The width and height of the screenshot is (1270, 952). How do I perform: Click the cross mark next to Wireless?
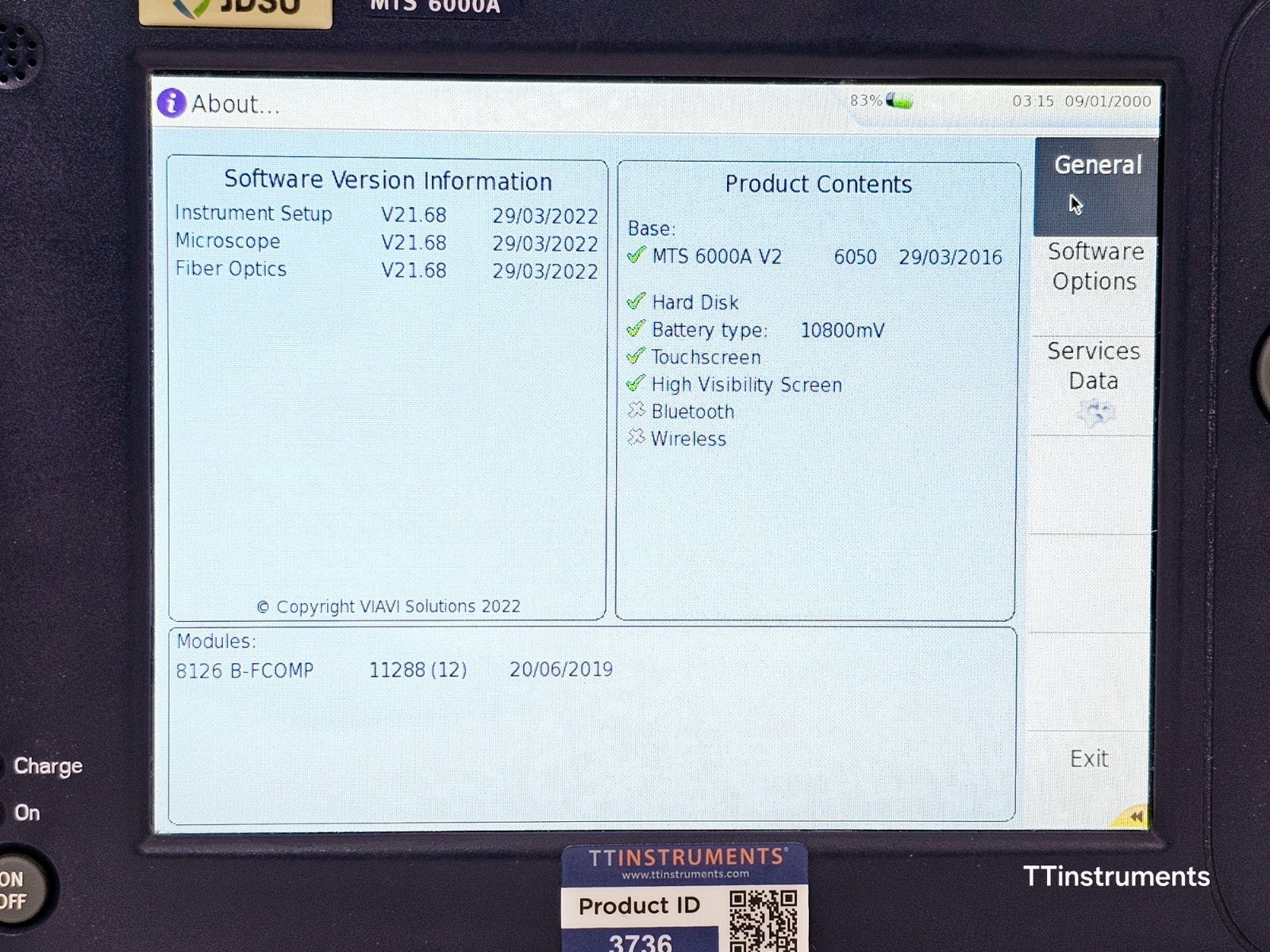coord(636,437)
